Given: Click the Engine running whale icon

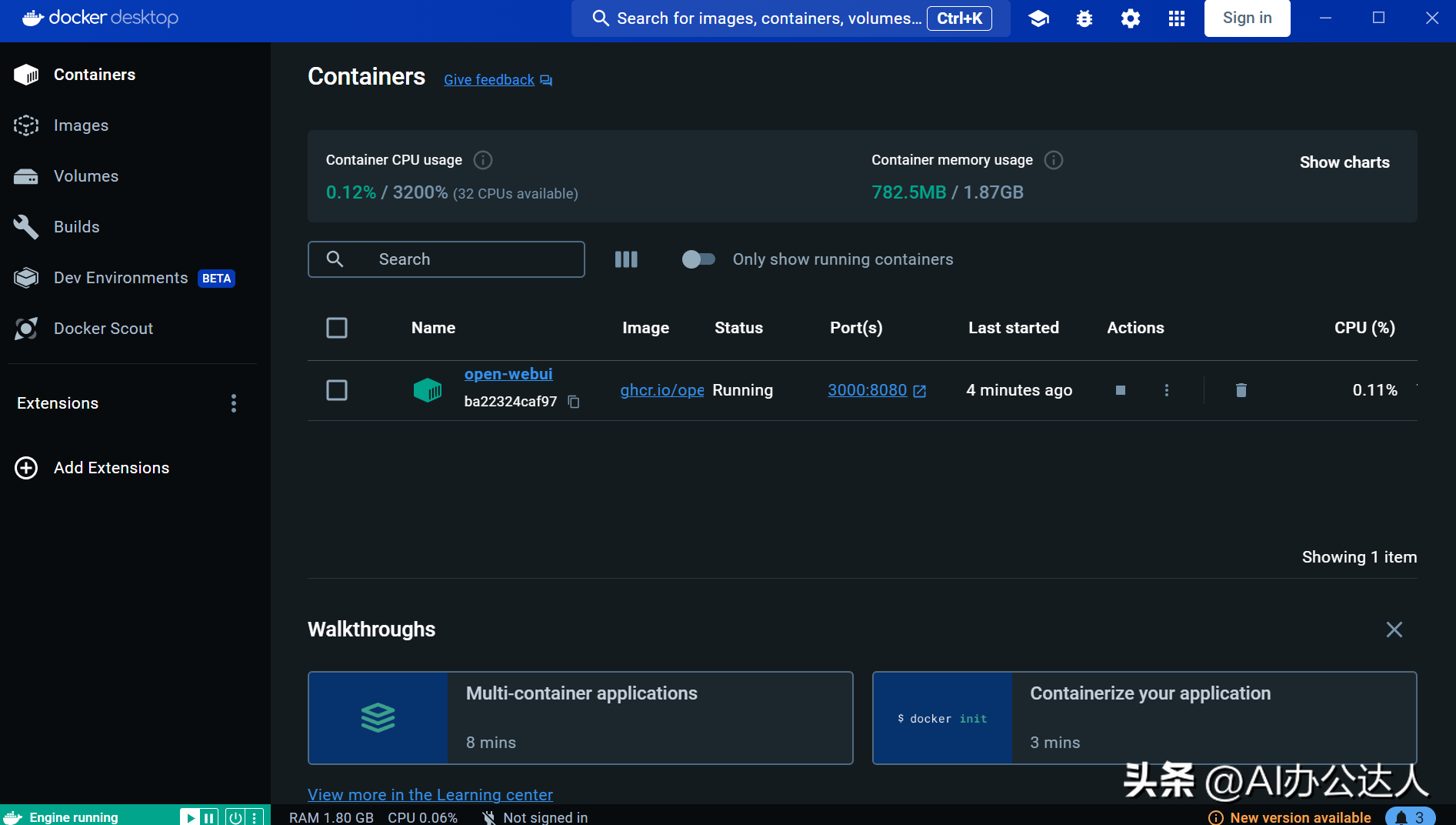Looking at the screenshot, I should pyautogui.click(x=13, y=817).
